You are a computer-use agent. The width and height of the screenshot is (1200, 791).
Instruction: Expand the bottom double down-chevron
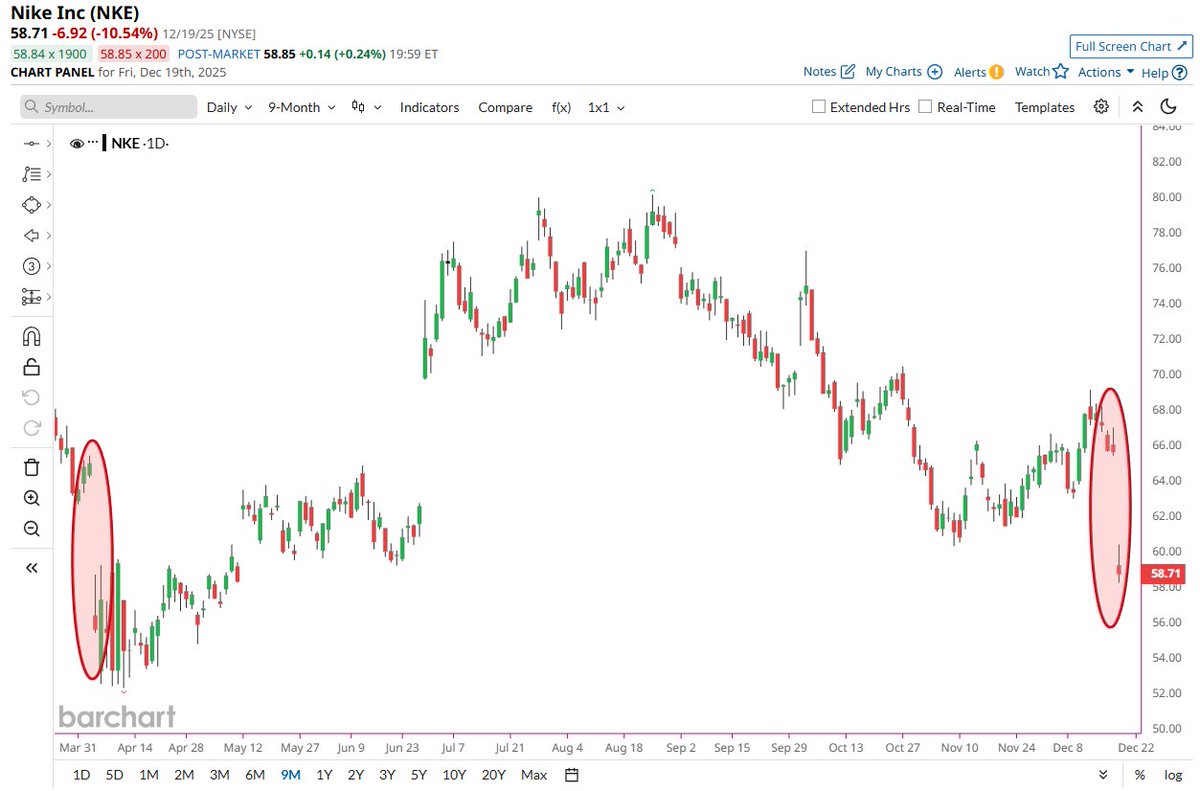1103,775
